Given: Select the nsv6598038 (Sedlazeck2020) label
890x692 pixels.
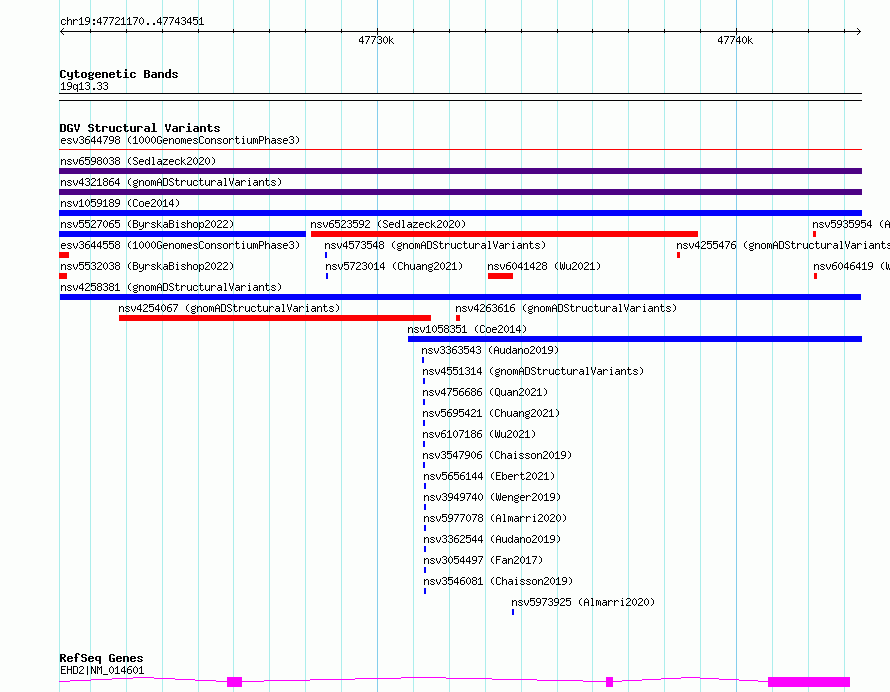Looking at the screenshot, I should coord(138,161).
